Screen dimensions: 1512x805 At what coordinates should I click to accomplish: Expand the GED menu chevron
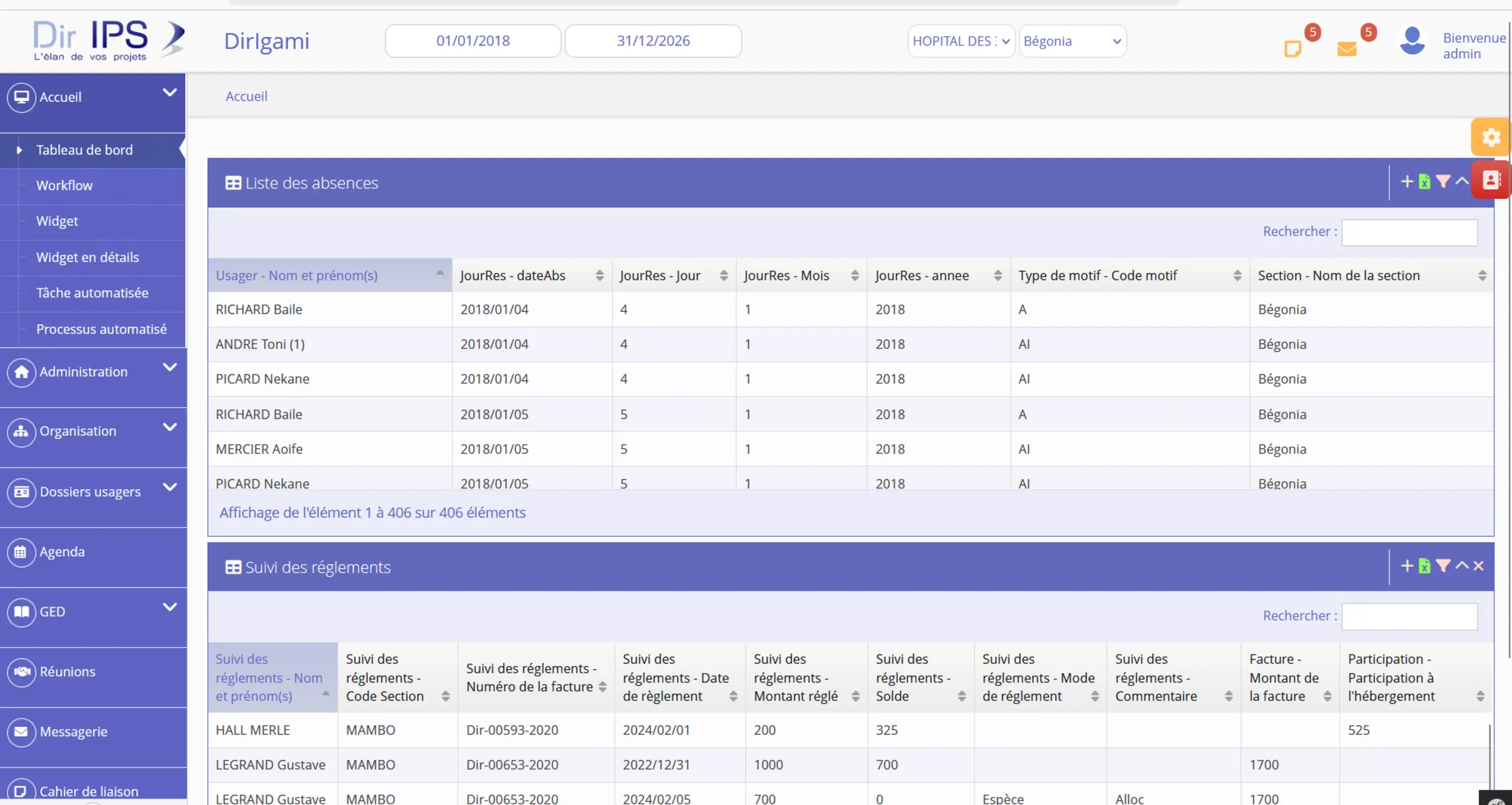(169, 607)
